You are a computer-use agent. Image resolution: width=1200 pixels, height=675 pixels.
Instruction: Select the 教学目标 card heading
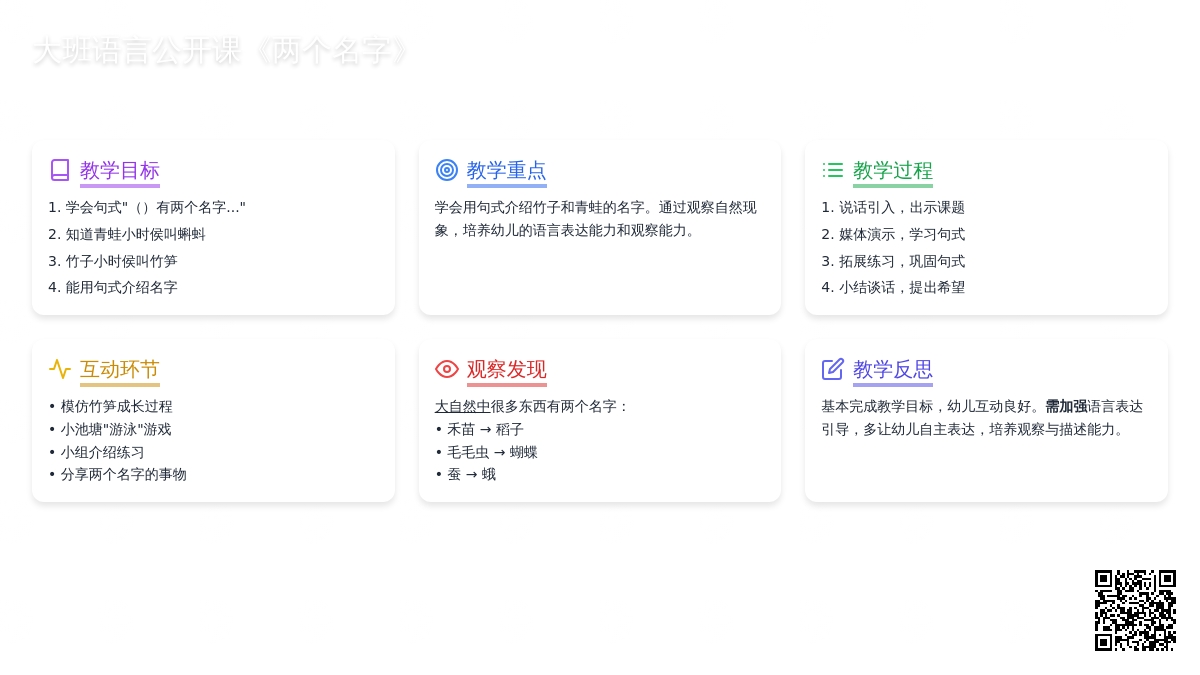pos(120,170)
